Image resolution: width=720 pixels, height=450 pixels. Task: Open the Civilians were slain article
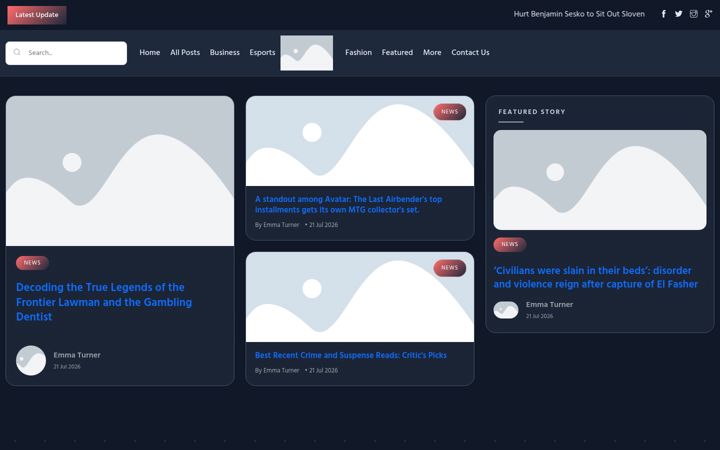click(596, 277)
